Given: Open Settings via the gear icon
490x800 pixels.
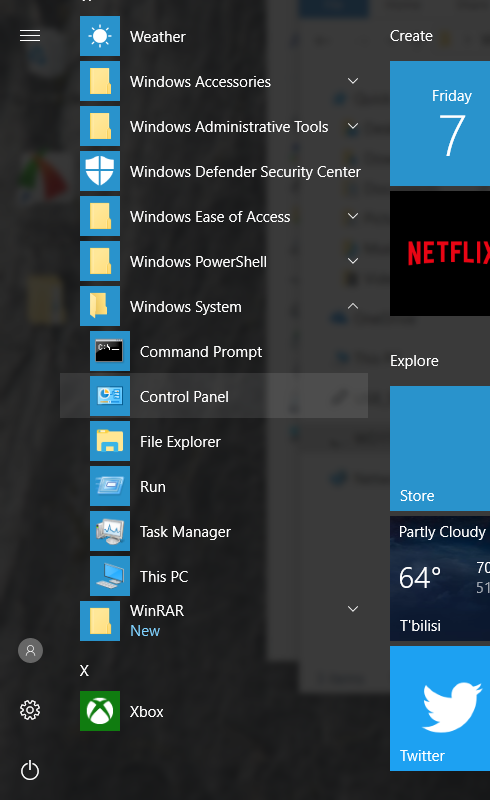Looking at the screenshot, I should point(30,710).
